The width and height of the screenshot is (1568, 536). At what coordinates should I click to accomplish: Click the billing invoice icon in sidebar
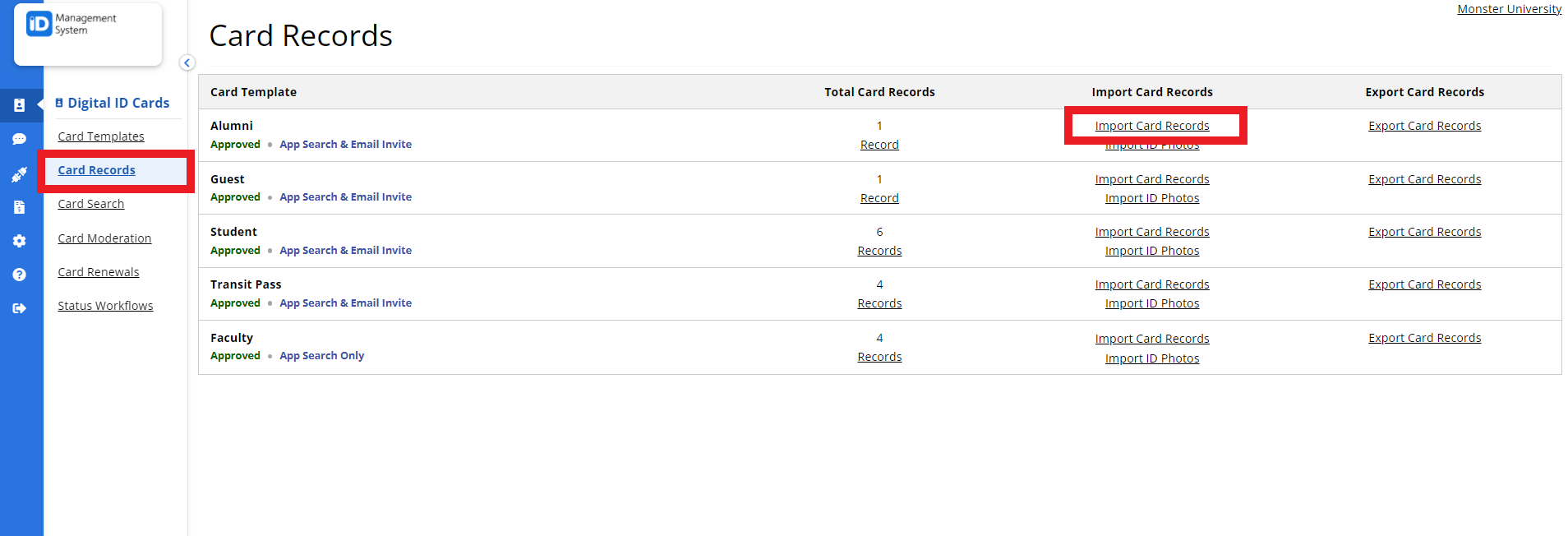coord(20,207)
